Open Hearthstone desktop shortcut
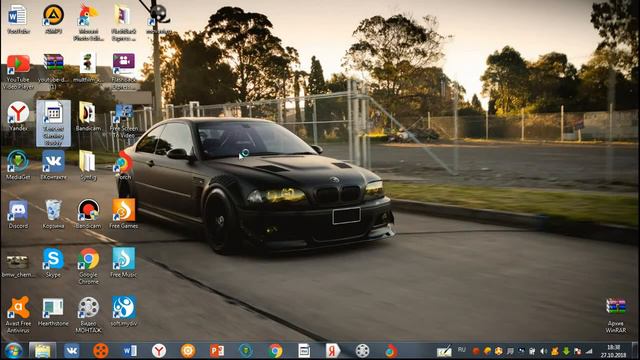The height and width of the screenshot is (360, 640). 53,312
